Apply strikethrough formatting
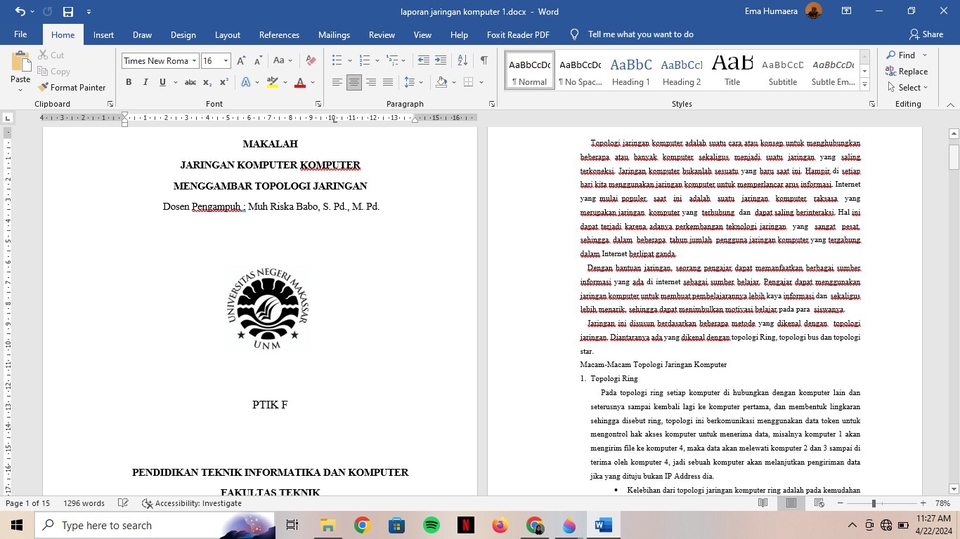Image resolution: width=960 pixels, height=539 pixels. 190,82
